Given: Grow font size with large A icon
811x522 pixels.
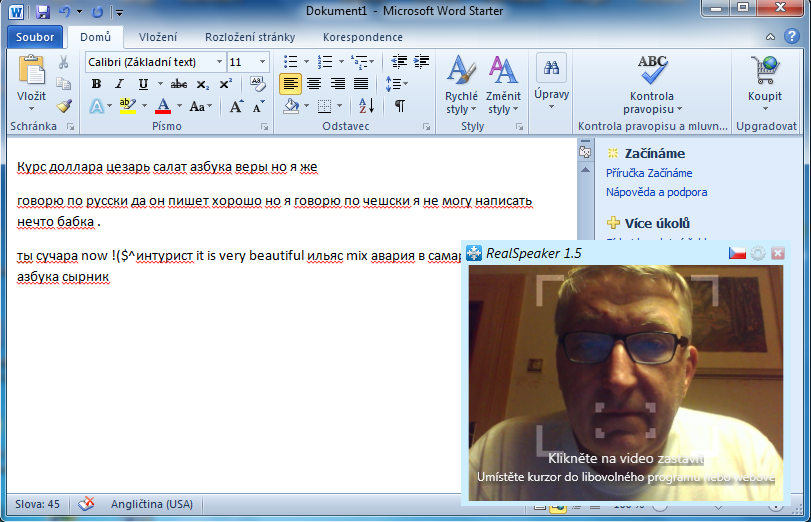Looking at the screenshot, I should tap(236, 107).
